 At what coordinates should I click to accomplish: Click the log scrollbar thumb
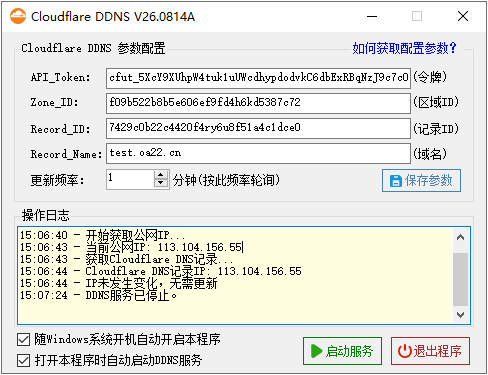click(461, 279)
